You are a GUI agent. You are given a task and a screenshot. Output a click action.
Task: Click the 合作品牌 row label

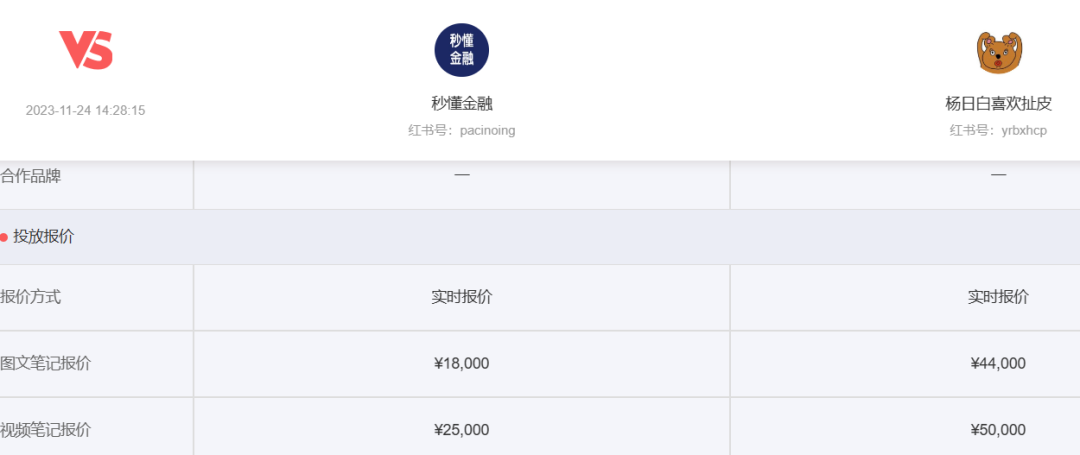click(x=30, y=176)
